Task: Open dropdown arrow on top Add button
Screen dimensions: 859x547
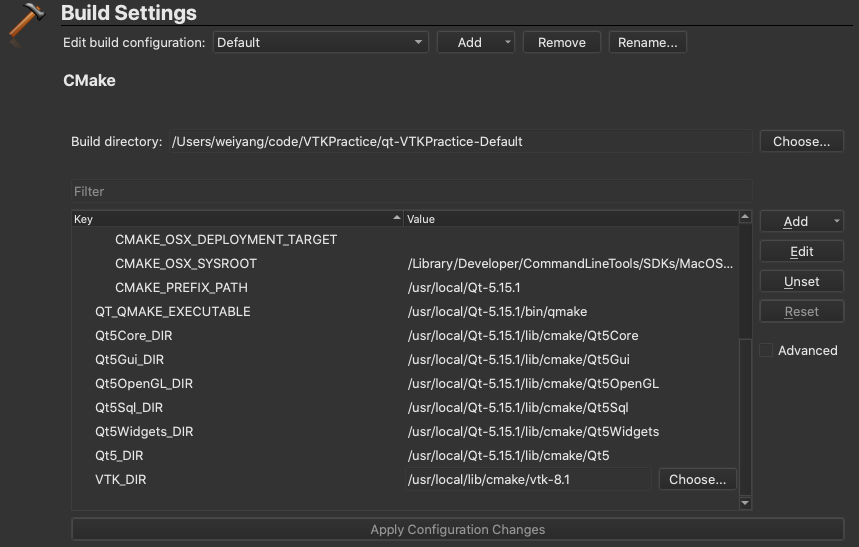Action: [x=507, y=42]
